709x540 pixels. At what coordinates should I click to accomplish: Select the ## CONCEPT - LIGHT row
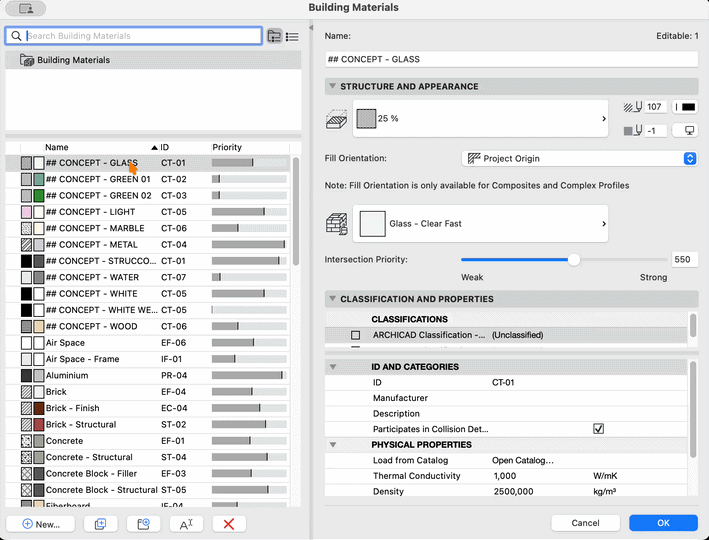click(x=147, y=212)
